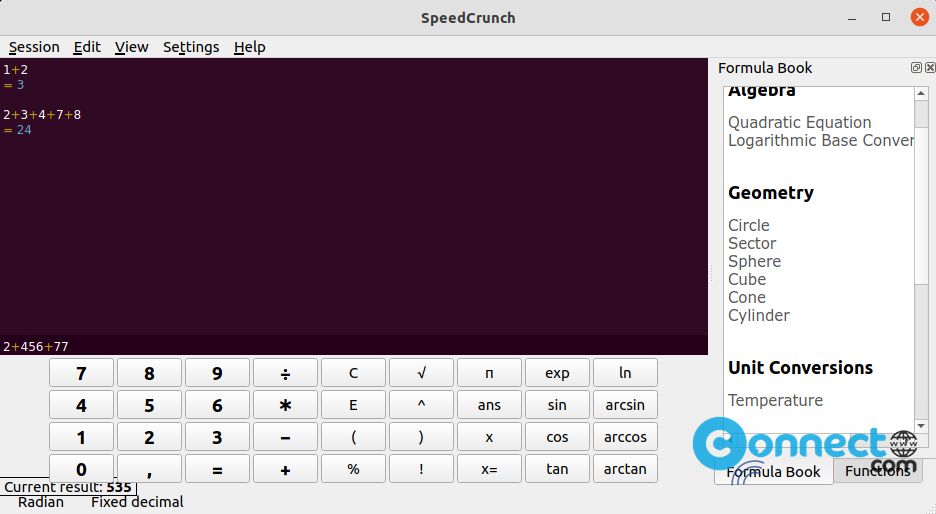Click the division ÷ key
Viewport: 936px width, 514px height.
pos(285,373)
